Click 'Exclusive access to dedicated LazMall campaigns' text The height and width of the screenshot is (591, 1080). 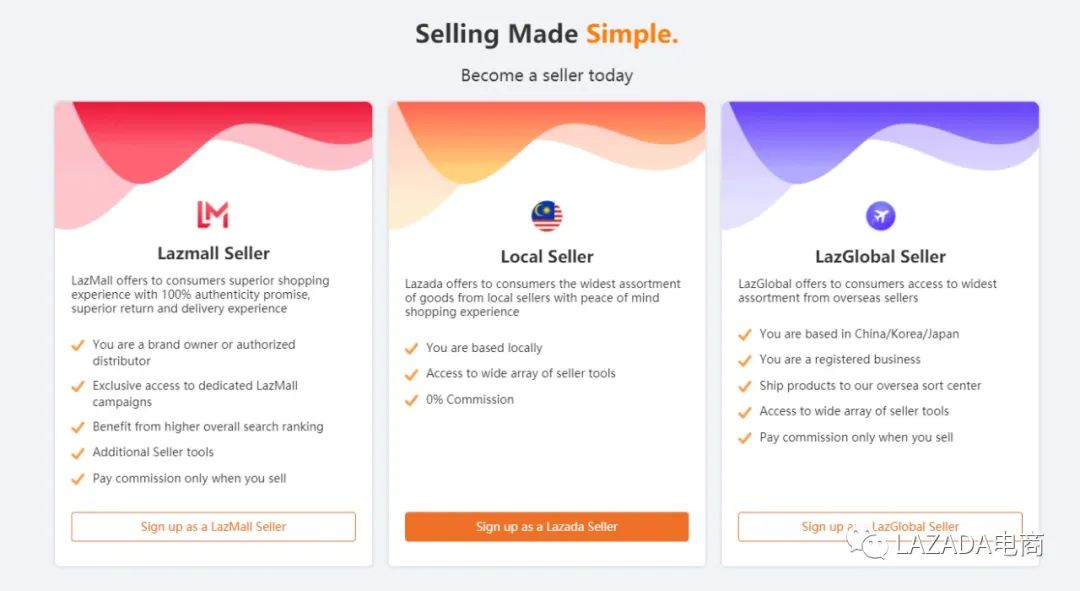click(x=195, y=393)
